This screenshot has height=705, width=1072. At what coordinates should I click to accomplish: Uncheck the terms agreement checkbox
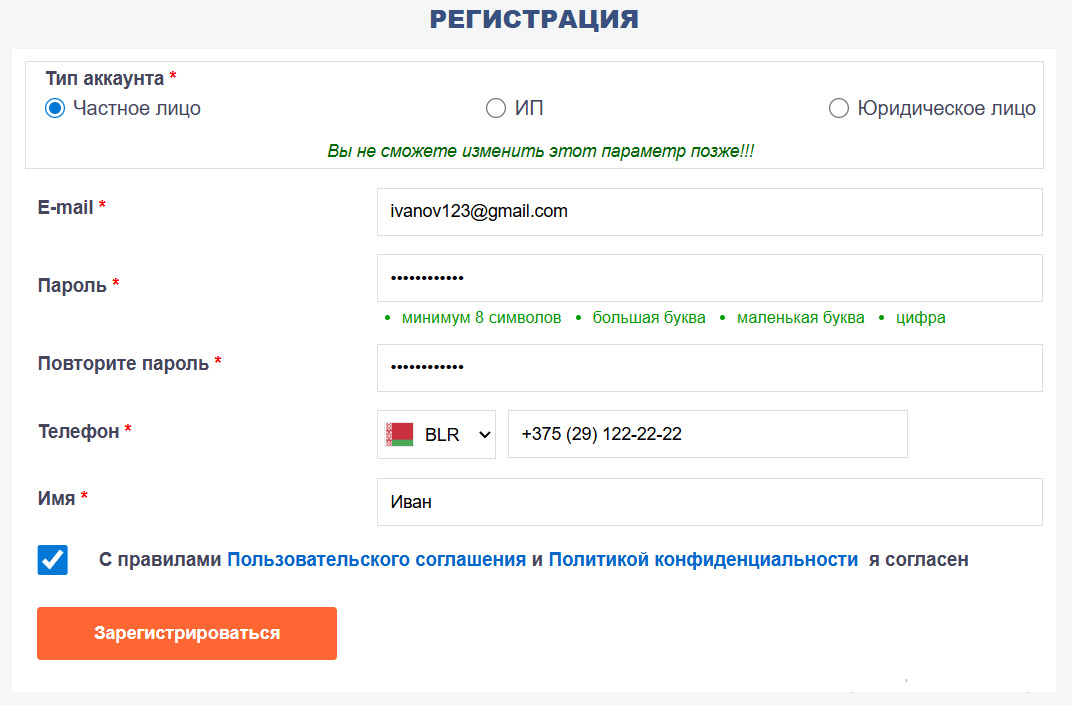coord(52,560)
